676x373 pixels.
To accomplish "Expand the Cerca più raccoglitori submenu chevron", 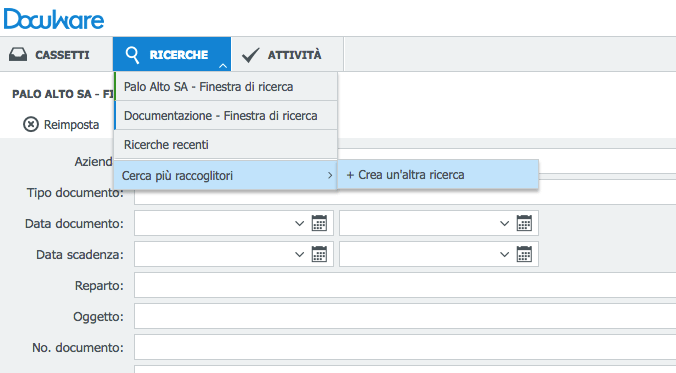I will click(330, 176).
